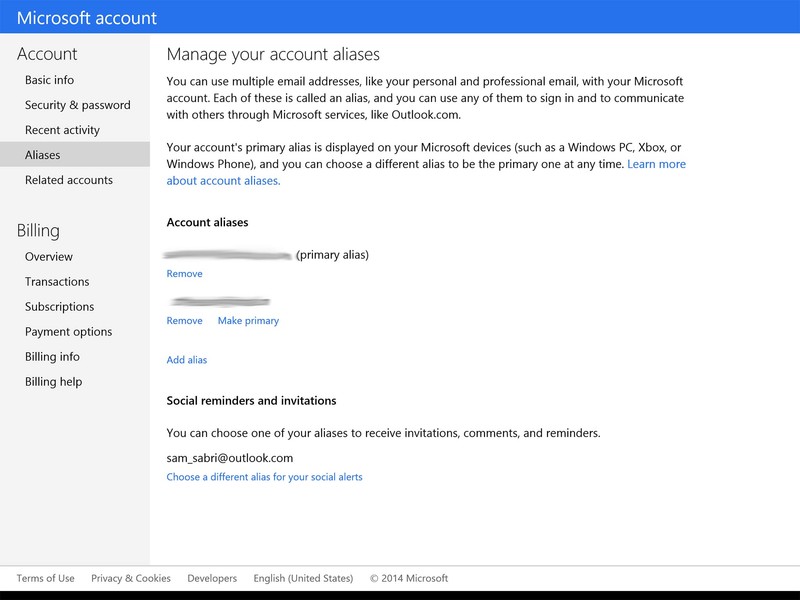Image resolution: width=800 pixels, height=600 pixels.
Task: Open Billing help
Action: click(x=53, y=382)
